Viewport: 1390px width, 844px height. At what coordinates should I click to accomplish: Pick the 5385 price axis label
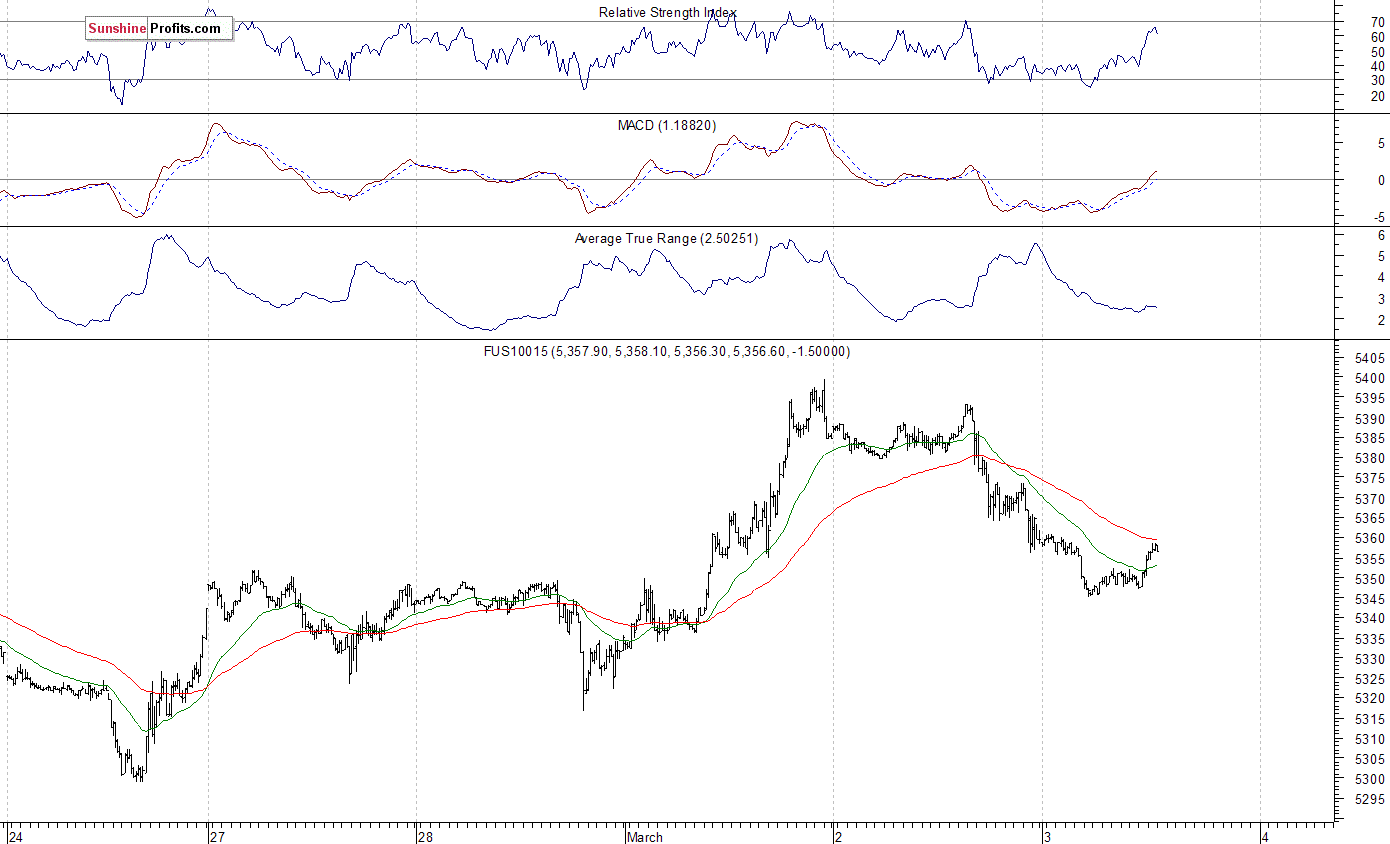[1370, 438]
